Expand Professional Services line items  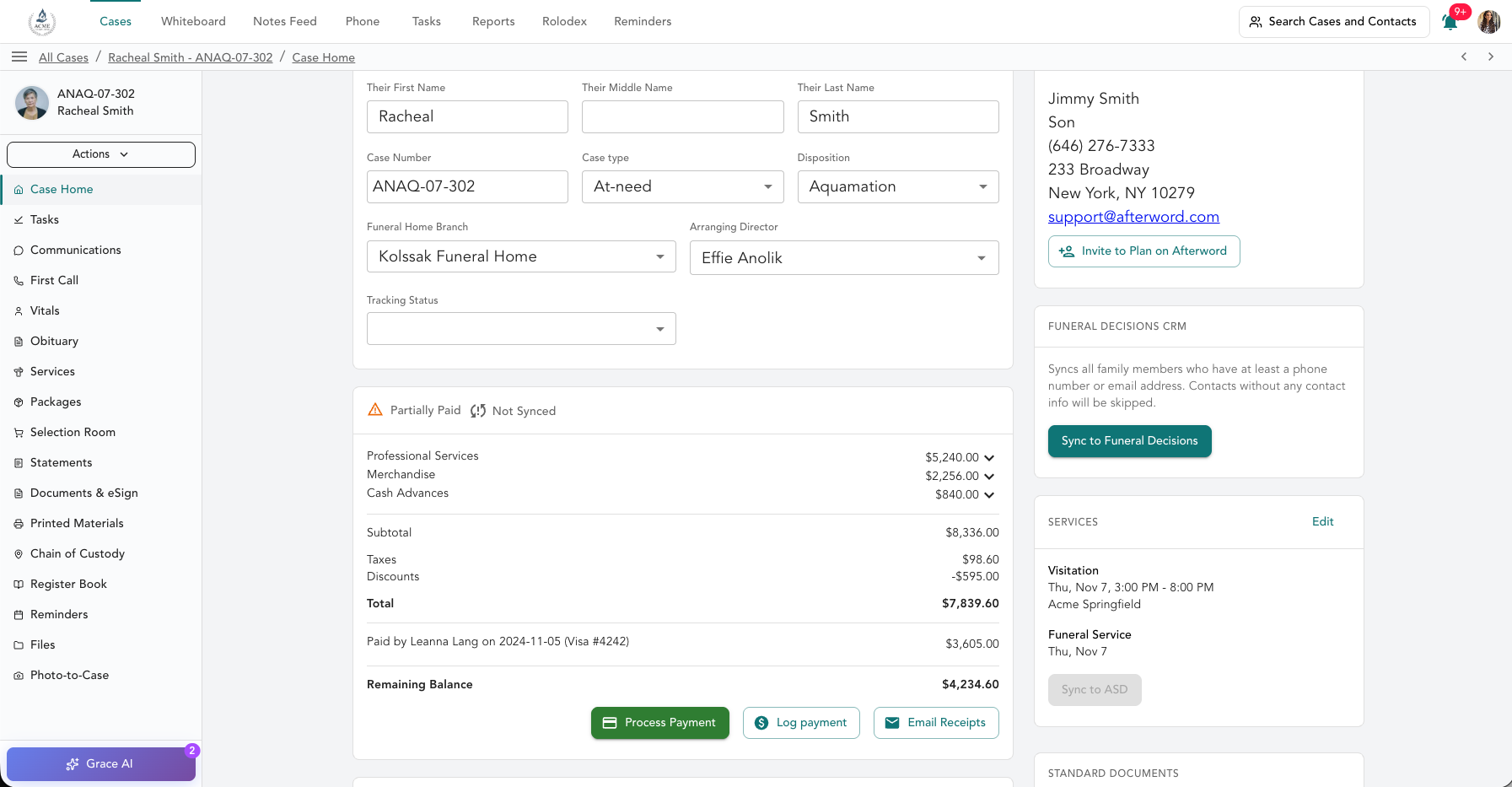[989, 457]
